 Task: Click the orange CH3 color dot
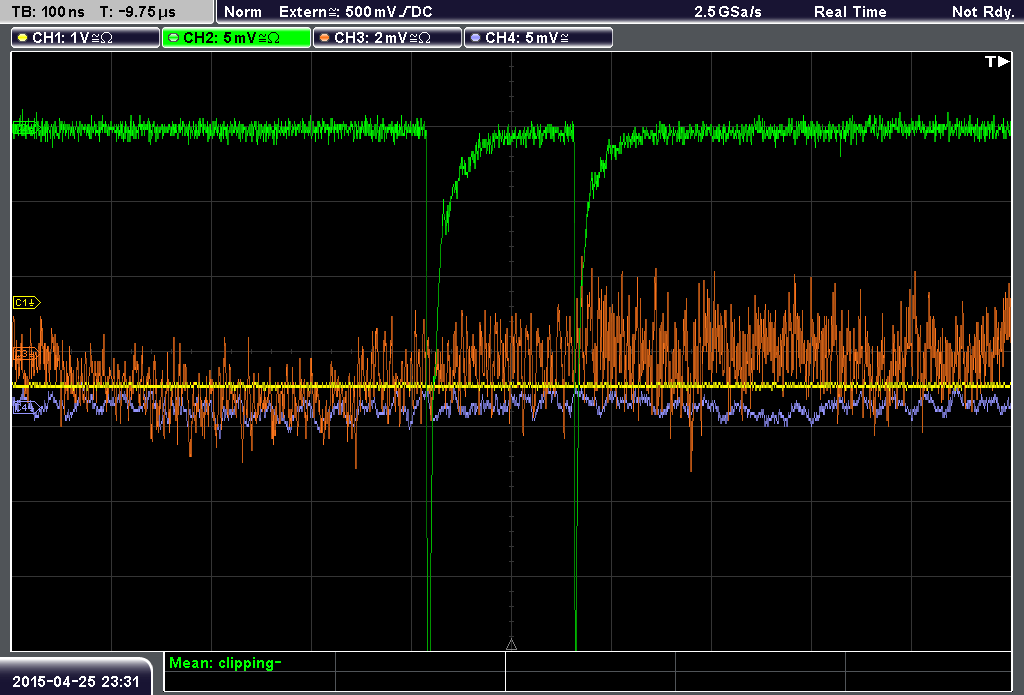click(x=325, y=38)
